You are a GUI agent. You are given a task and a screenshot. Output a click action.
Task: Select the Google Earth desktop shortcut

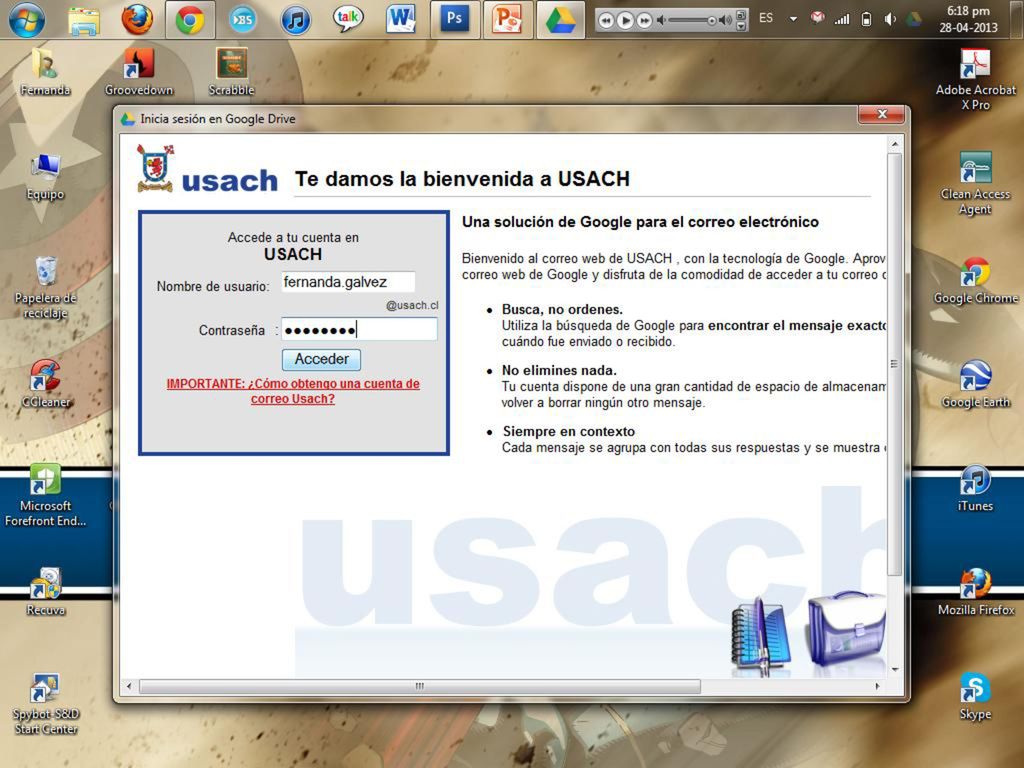976,384
